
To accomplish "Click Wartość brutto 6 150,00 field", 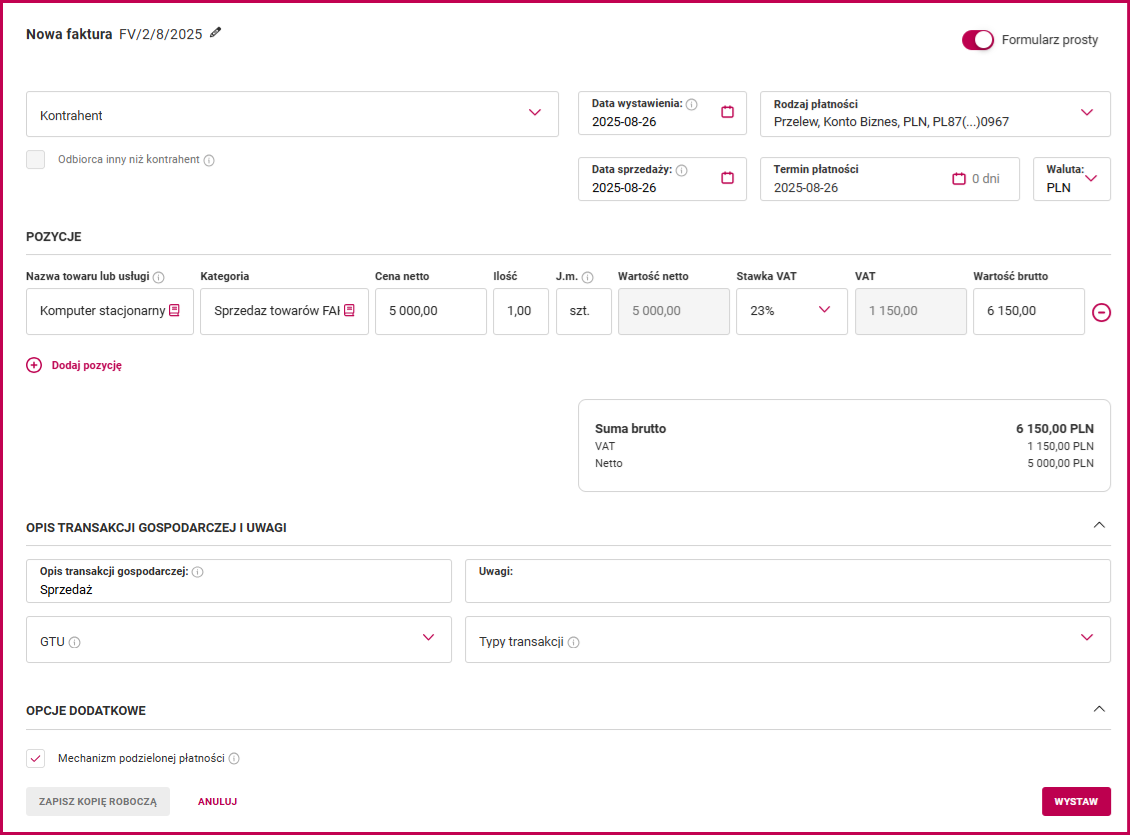I will 1028,311.
